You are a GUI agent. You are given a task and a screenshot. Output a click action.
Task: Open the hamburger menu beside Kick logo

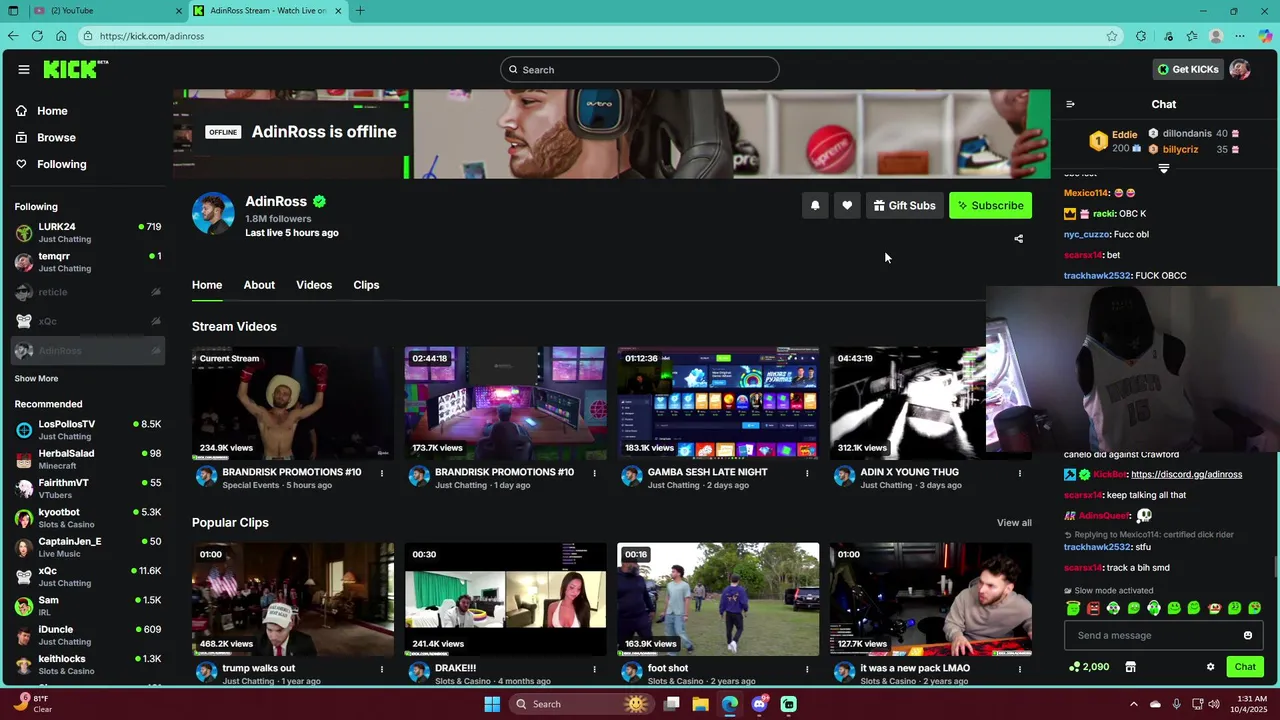(x=23, y=69)
